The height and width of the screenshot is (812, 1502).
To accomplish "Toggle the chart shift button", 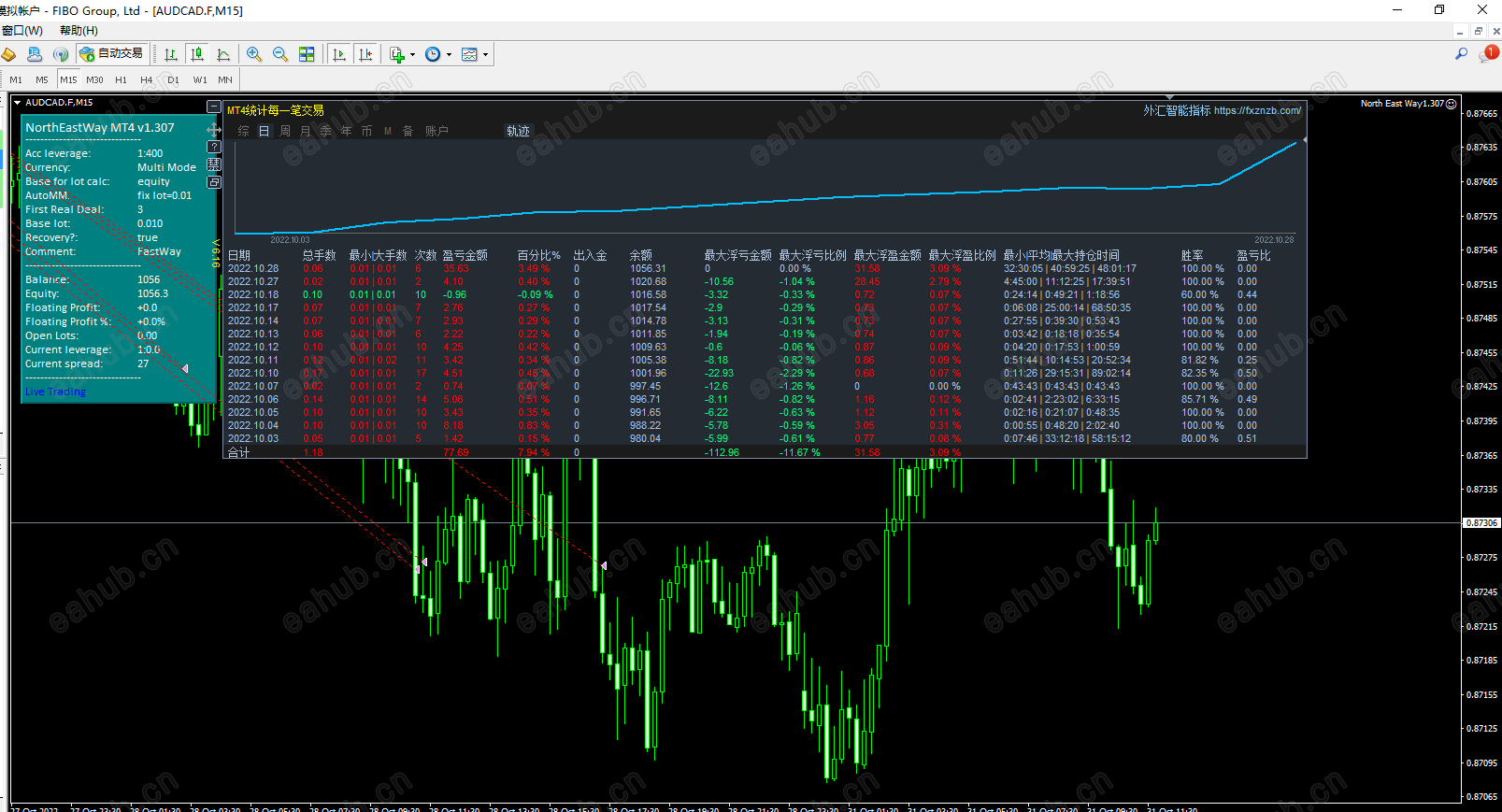I will 365,54.
